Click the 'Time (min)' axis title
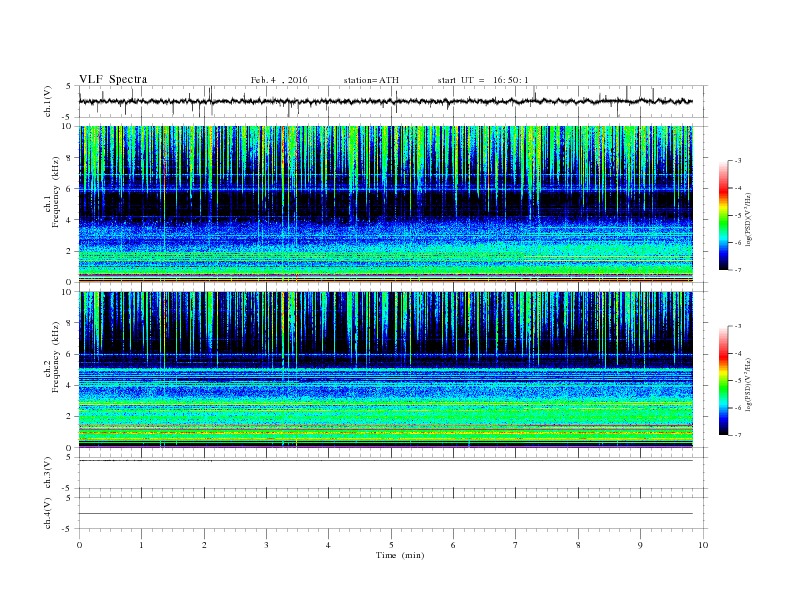The height and width of the screenshot is (612, 792). point(400,555)
